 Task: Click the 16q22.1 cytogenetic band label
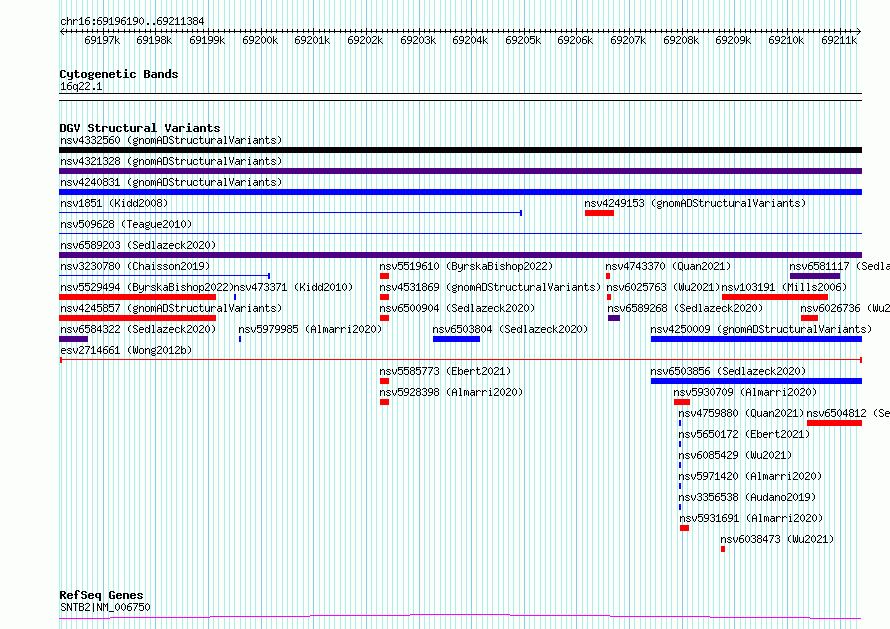click(81, 86)
